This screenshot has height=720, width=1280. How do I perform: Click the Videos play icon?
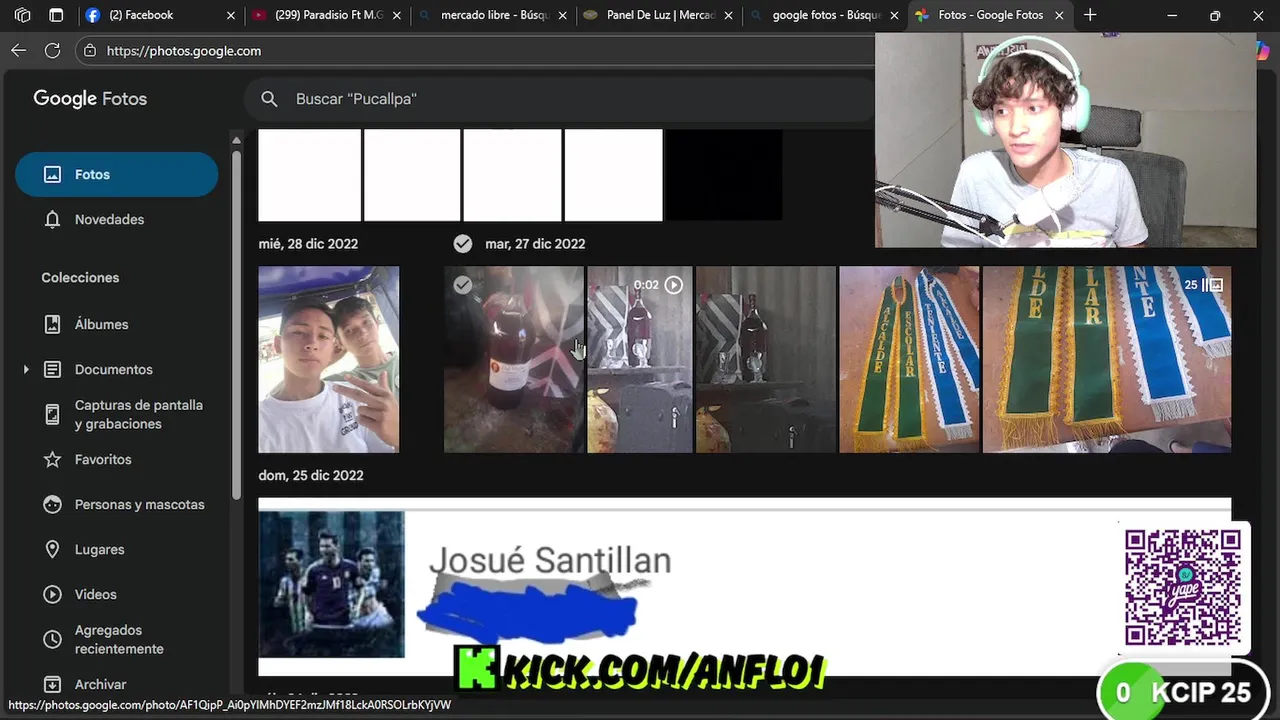pyautogui.click(x=53, y=595)
